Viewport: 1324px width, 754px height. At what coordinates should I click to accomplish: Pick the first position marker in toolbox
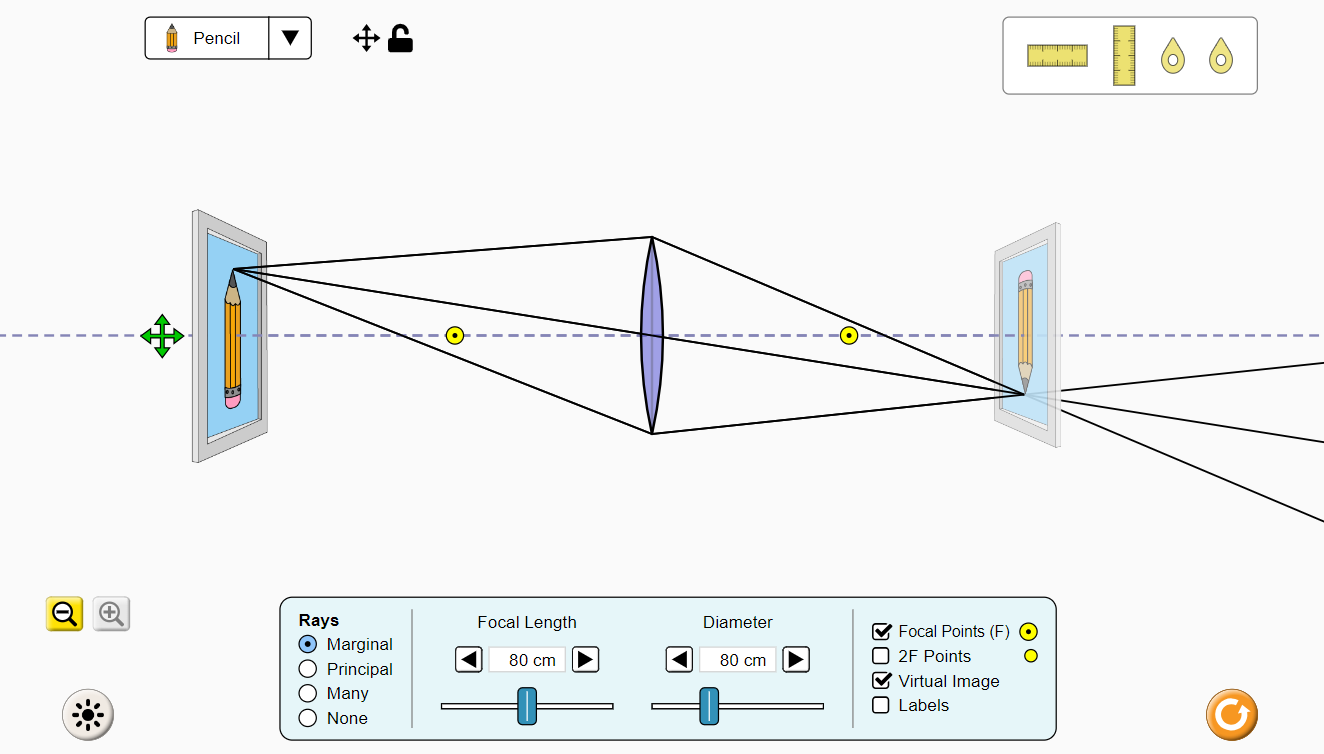(1172, 56)
